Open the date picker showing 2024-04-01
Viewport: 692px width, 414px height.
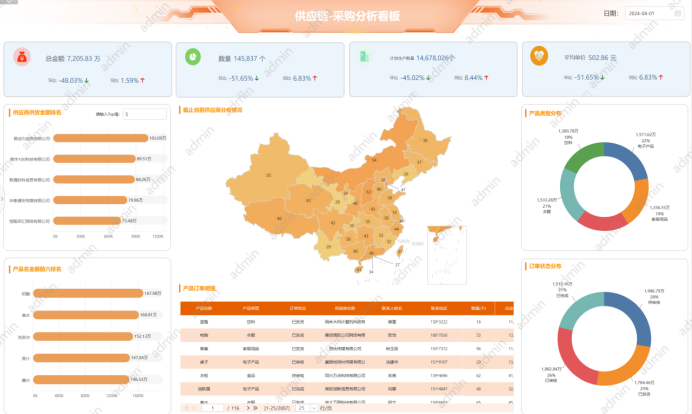click(653, 14)
